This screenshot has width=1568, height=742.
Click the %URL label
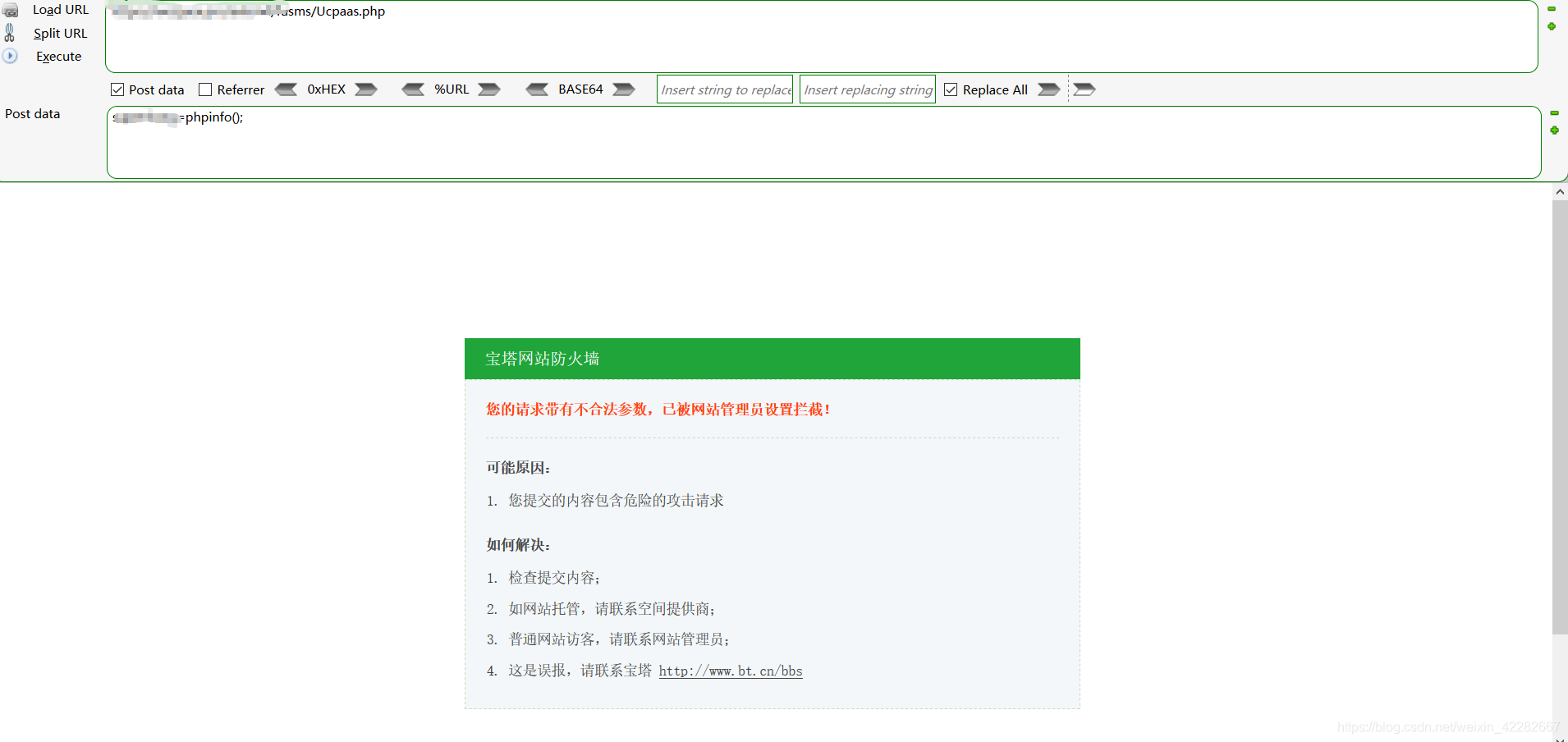click(452, 89)
